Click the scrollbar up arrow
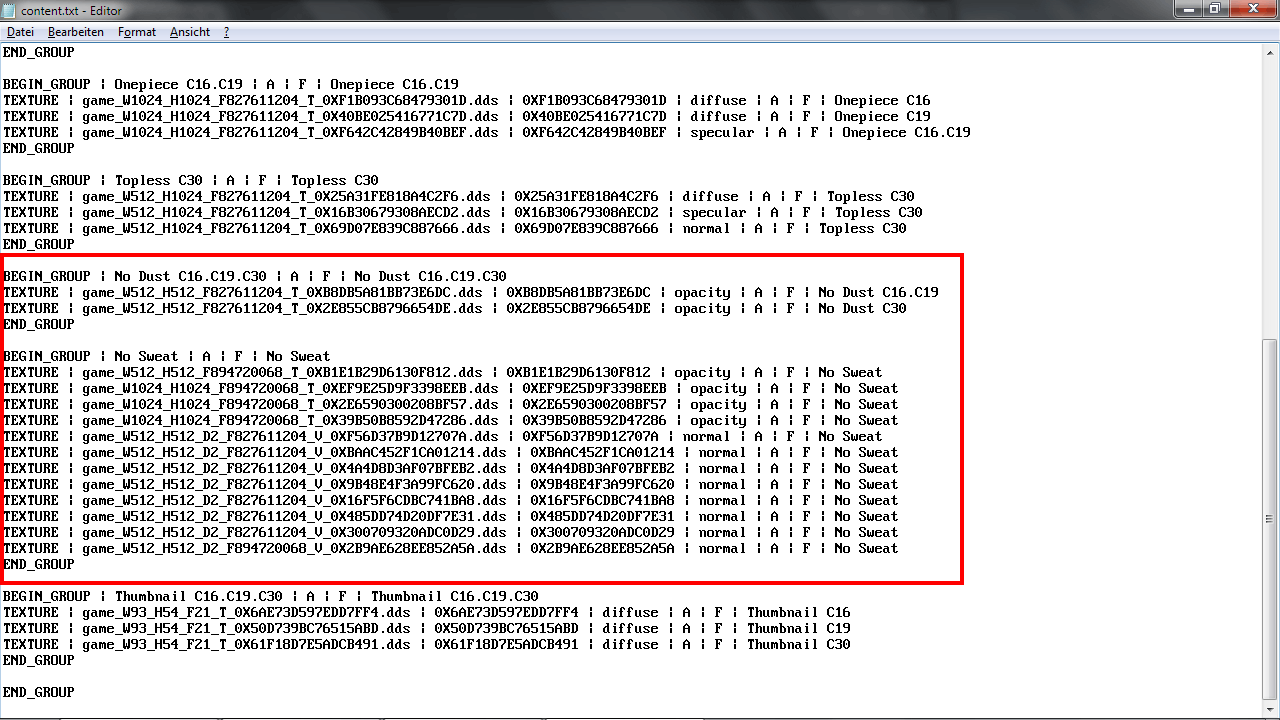1280x720 pixels. pyautogui.click(x=1271, y=50)
